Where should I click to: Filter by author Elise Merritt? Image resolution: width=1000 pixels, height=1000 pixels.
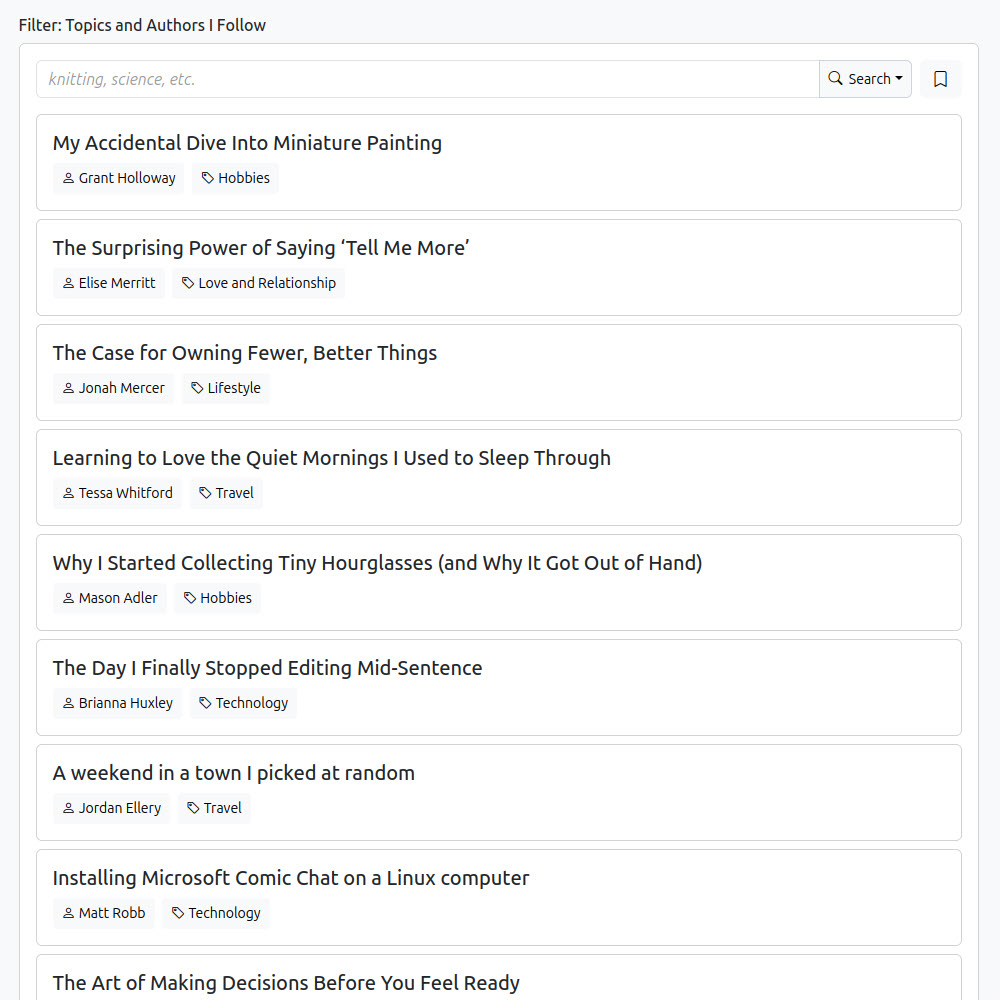pyautogui.click(x=109, y=283)
